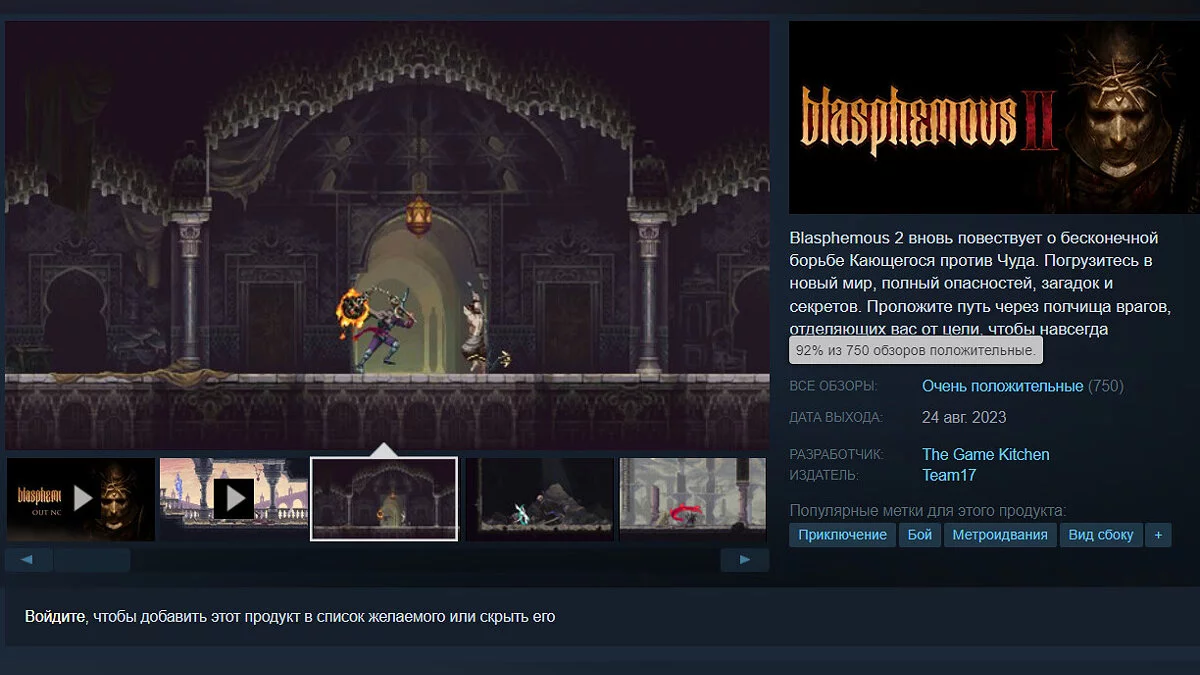The height and width of the screenshot is (675, 1200).
Task: Open the grey ruins screenshot thumbnail
Action: pyautogui.click(x=693, y=499)
